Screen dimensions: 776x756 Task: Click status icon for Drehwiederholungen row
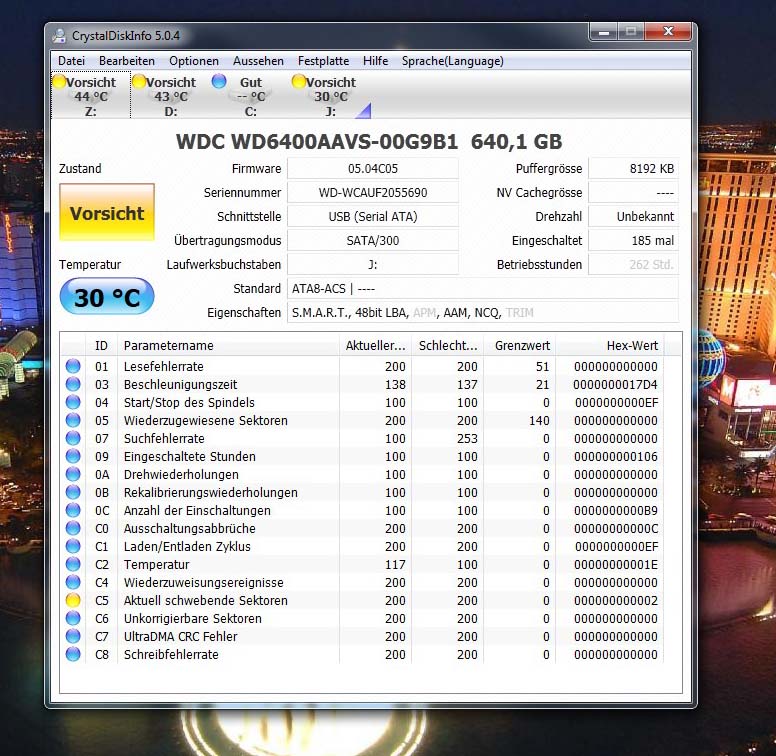tap(73, 474)
